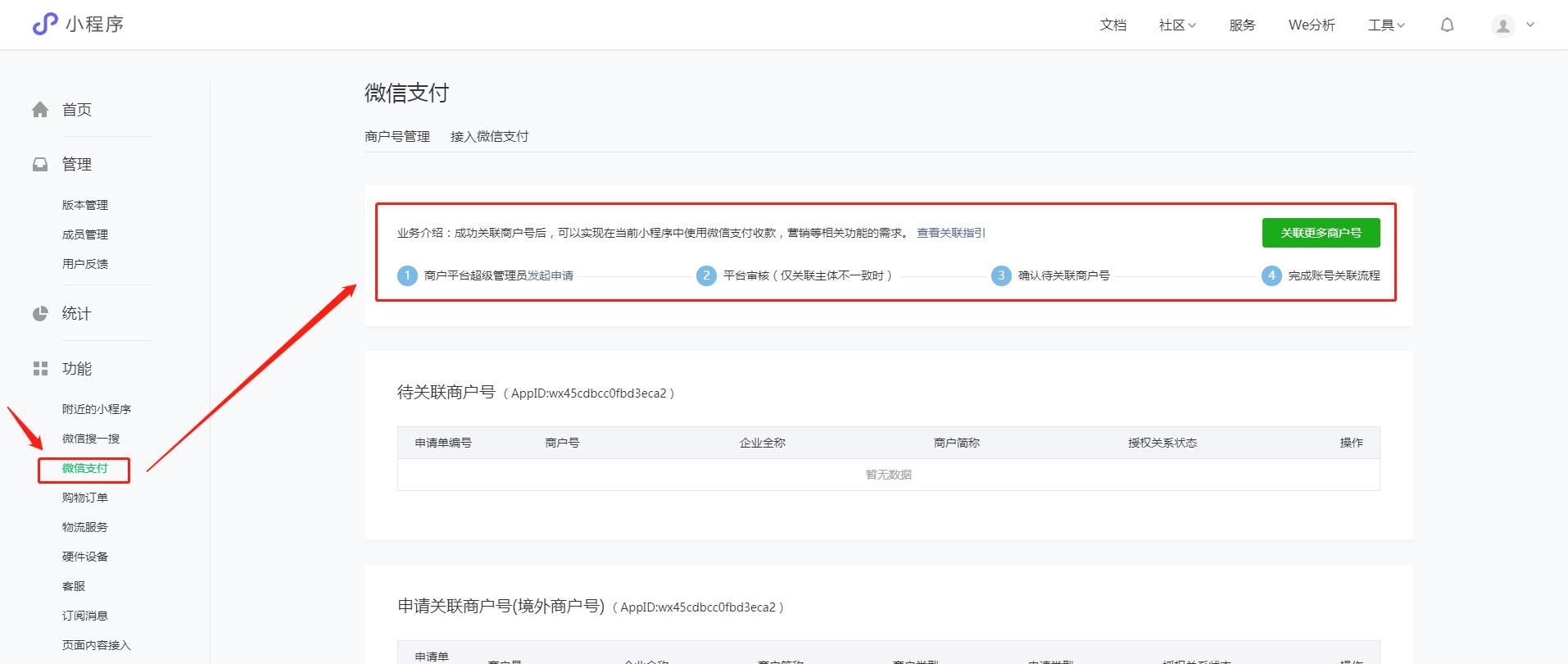
Task: Click the user avatar icon
Action: click(1503, 25)
